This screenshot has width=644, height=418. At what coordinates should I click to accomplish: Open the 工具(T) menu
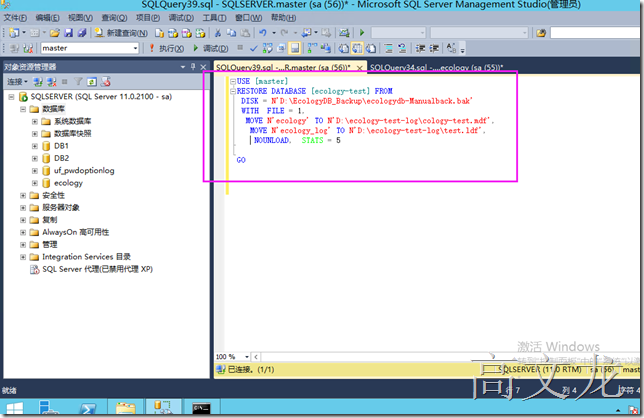[214, 18]
